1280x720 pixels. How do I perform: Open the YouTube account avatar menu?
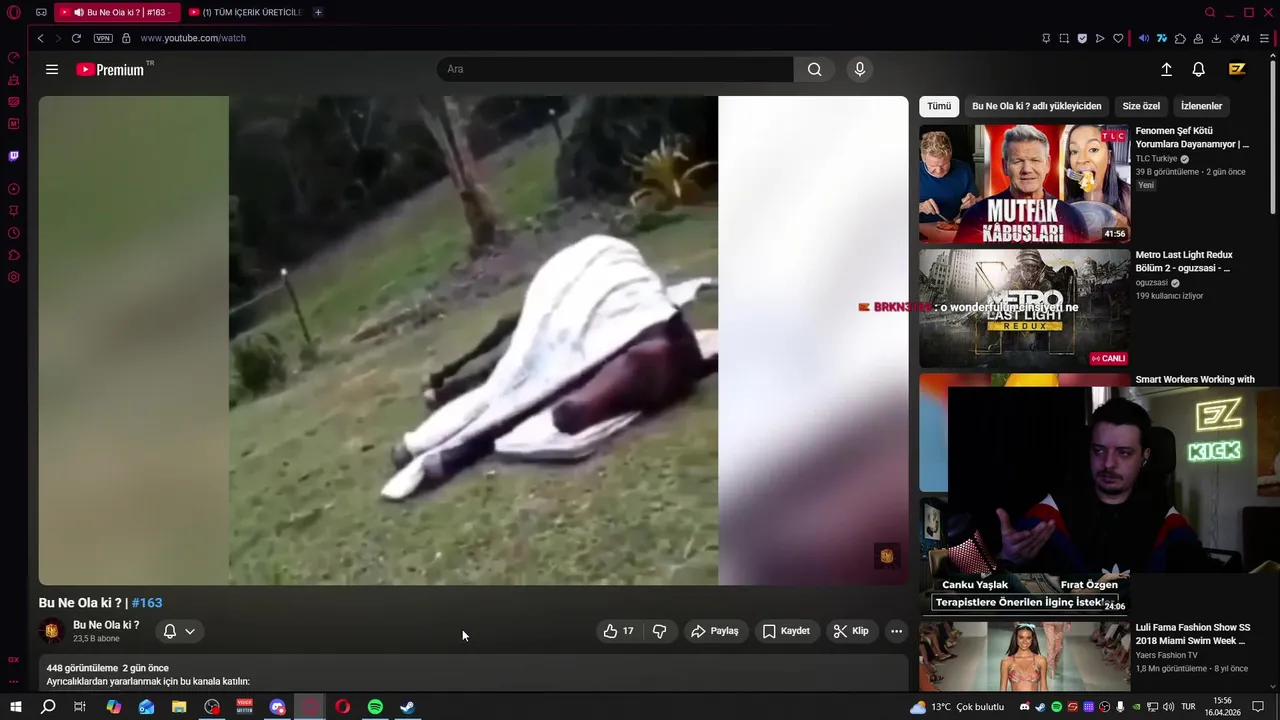(1237, 69)
